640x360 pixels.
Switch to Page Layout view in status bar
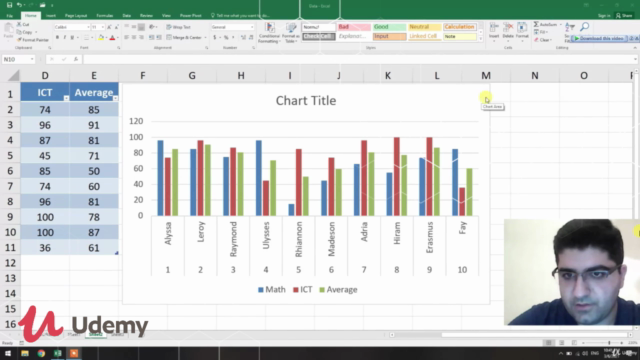pos(562,343)
